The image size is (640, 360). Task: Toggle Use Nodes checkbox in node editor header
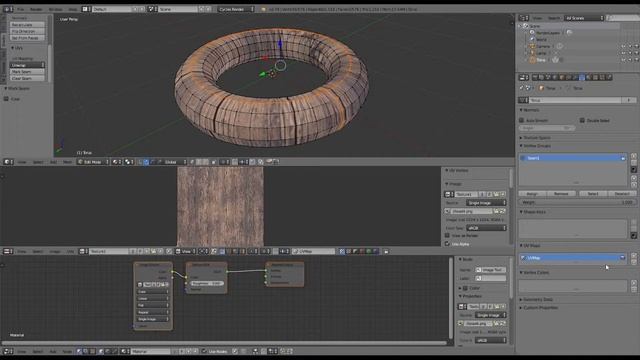(x=204, y=351)
